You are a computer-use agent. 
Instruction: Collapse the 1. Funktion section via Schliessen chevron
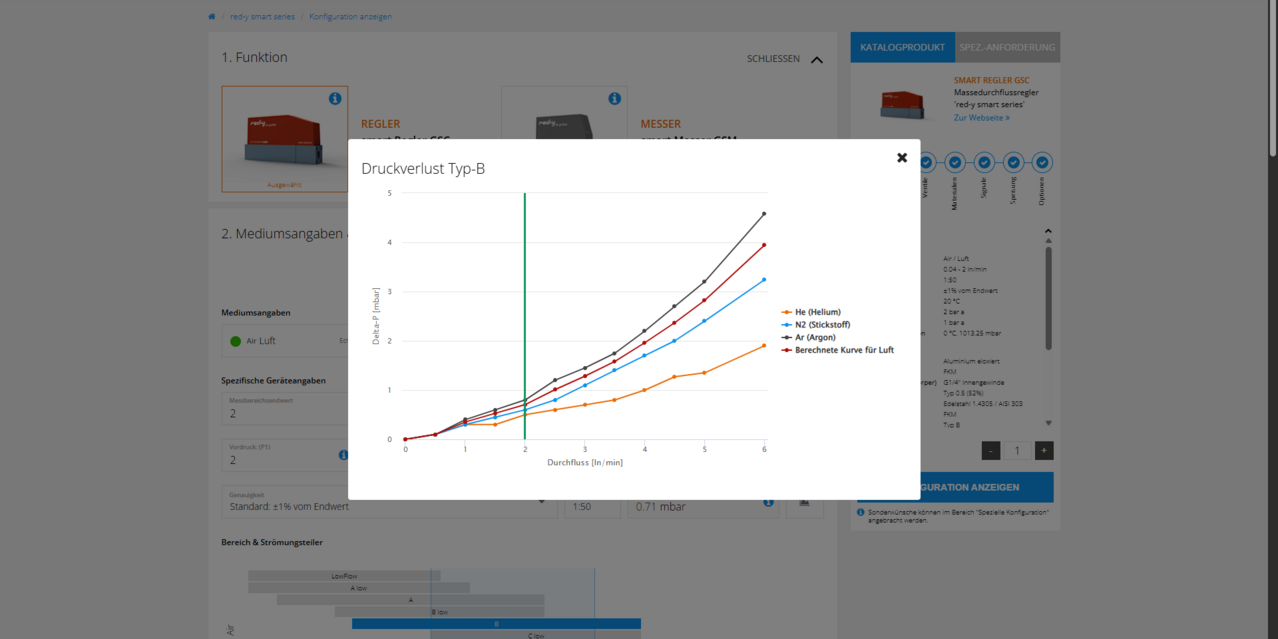817,59
